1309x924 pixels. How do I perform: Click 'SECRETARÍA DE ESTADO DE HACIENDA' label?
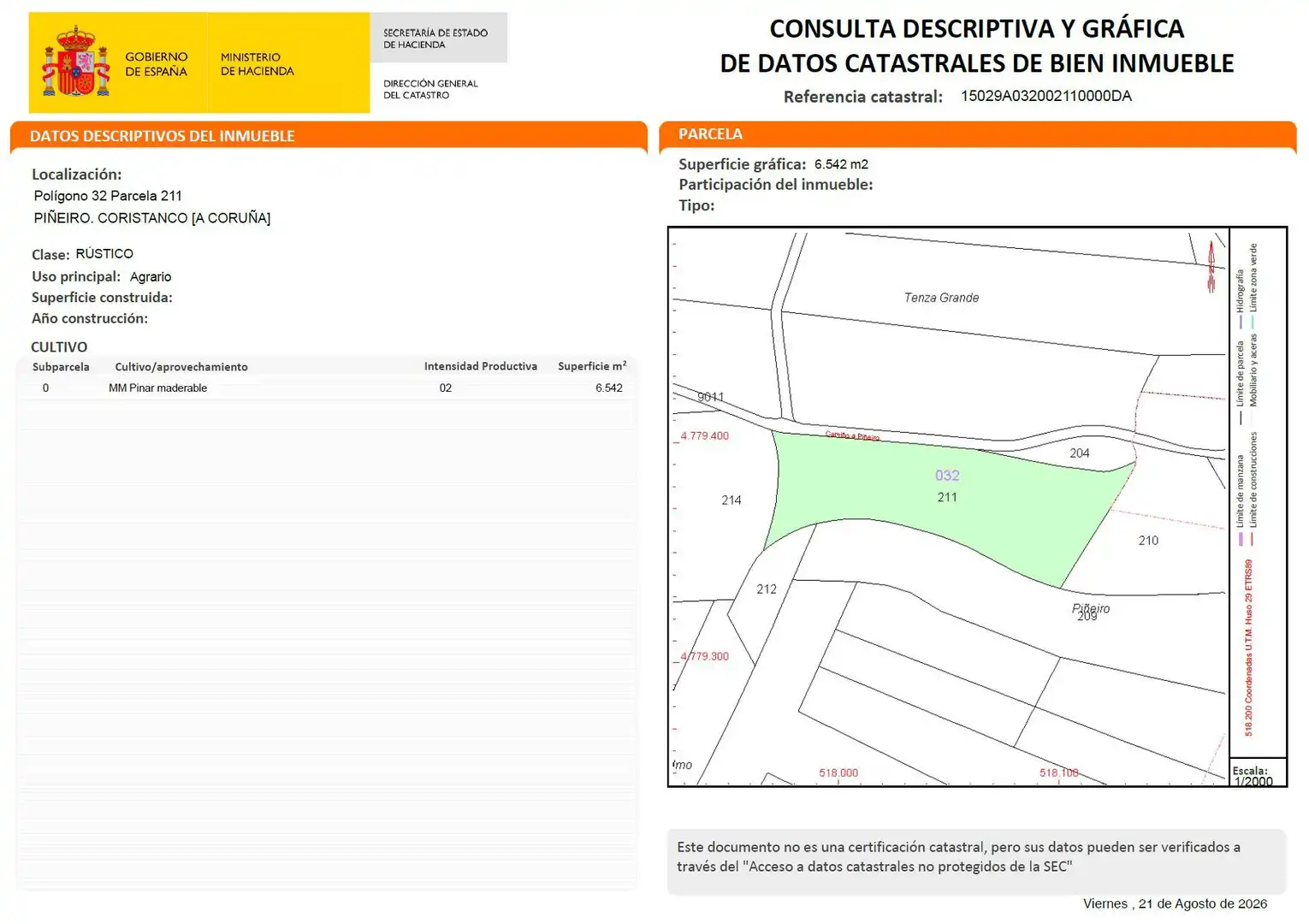pyautogui.click(x=435, y=38)
